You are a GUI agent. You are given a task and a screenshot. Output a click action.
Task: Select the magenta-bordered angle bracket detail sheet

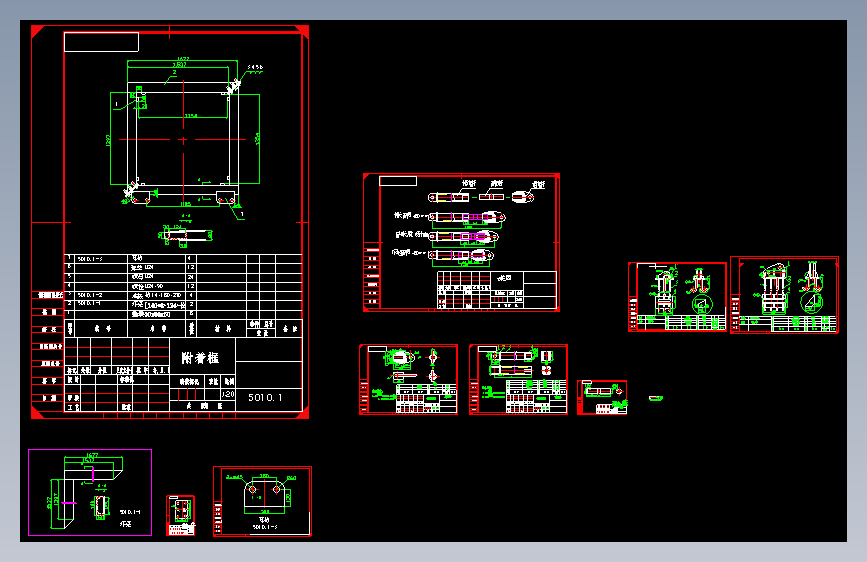tap(90, 492)
